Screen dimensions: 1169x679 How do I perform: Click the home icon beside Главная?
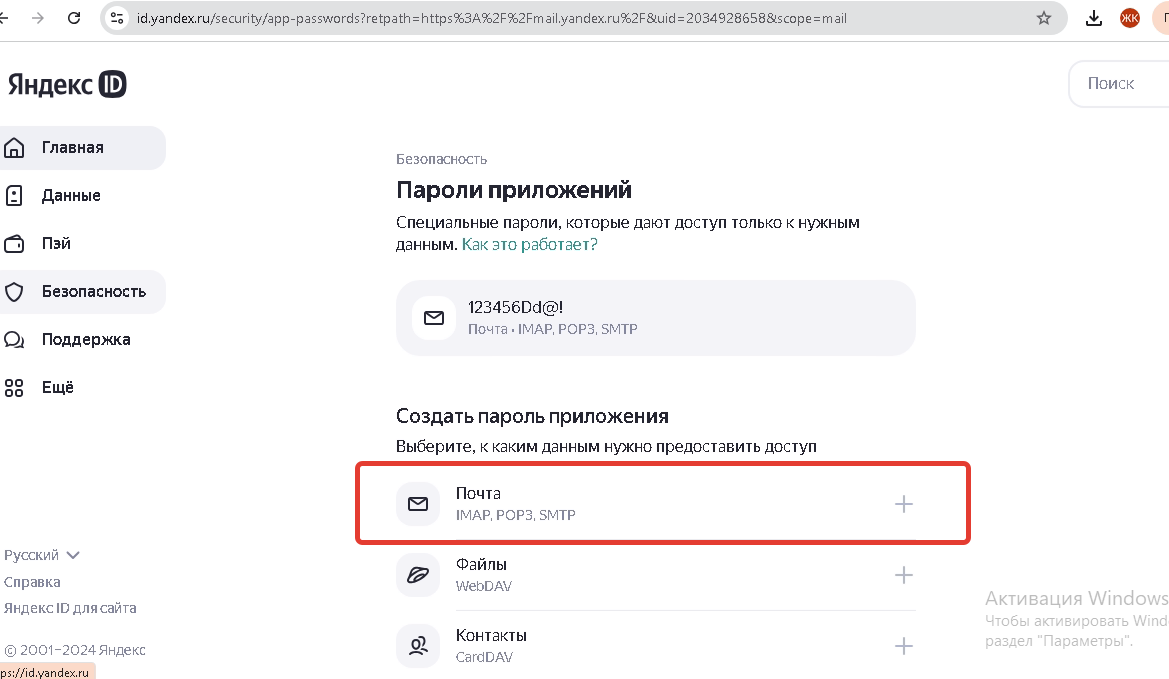14,148
